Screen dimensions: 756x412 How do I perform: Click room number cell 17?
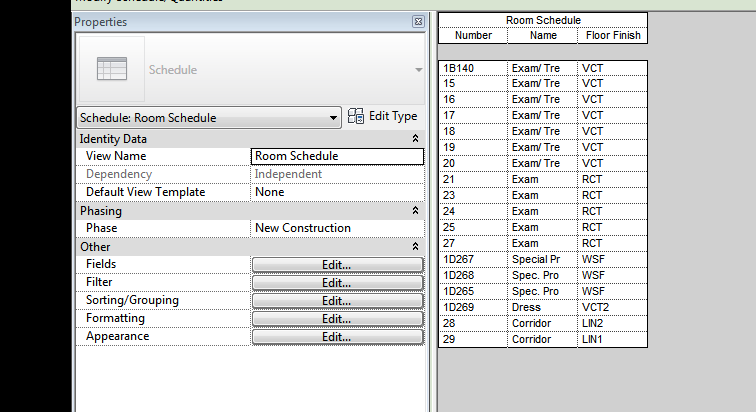pos(473,115)
